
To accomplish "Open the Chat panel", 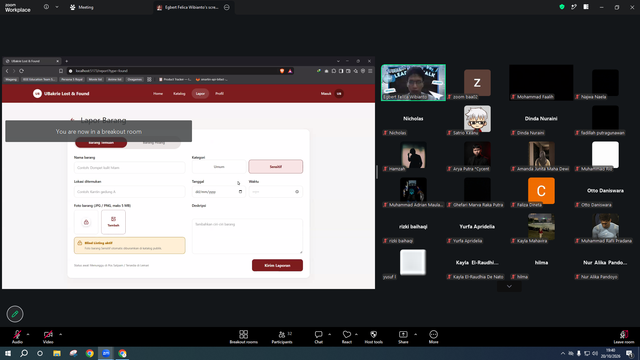I will tap(318, 337).
